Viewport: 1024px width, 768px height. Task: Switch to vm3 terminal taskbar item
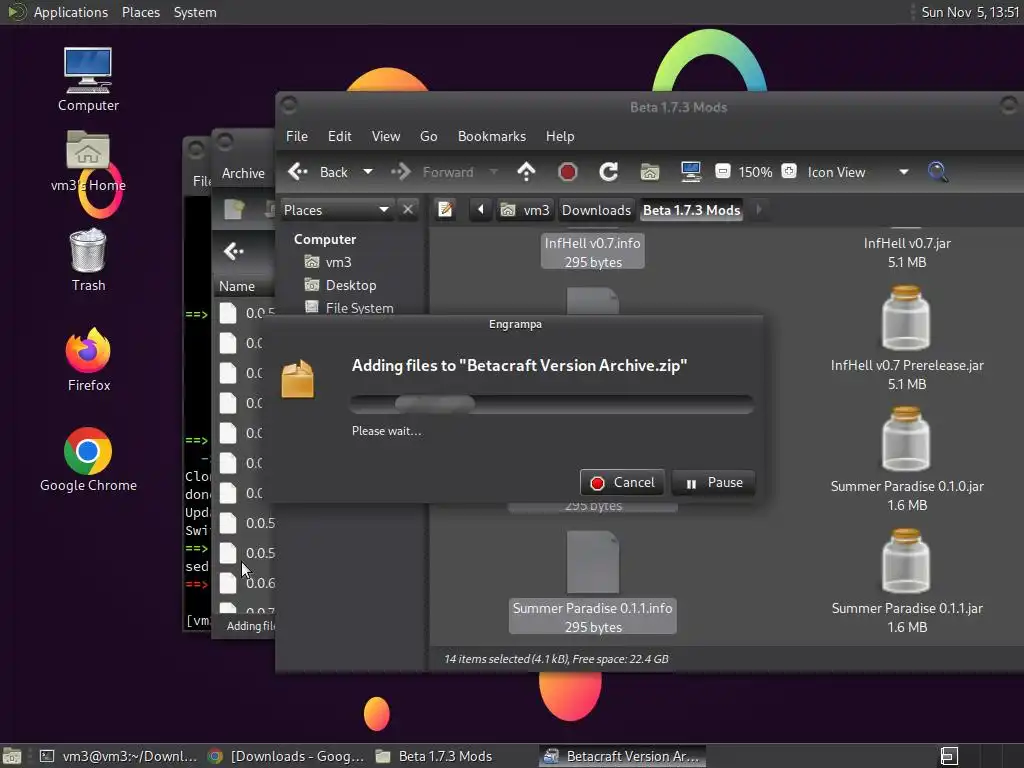point(119,756)
